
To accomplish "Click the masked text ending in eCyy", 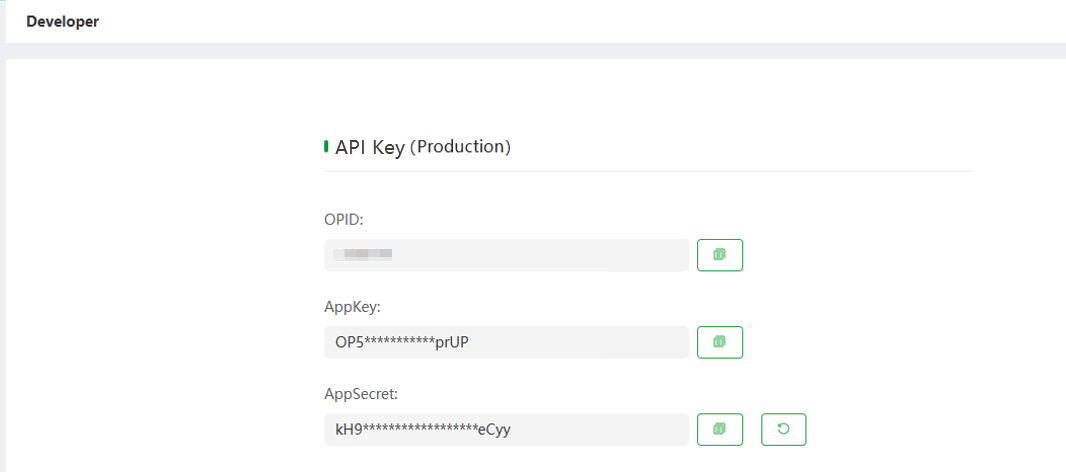I will point(430,429).
